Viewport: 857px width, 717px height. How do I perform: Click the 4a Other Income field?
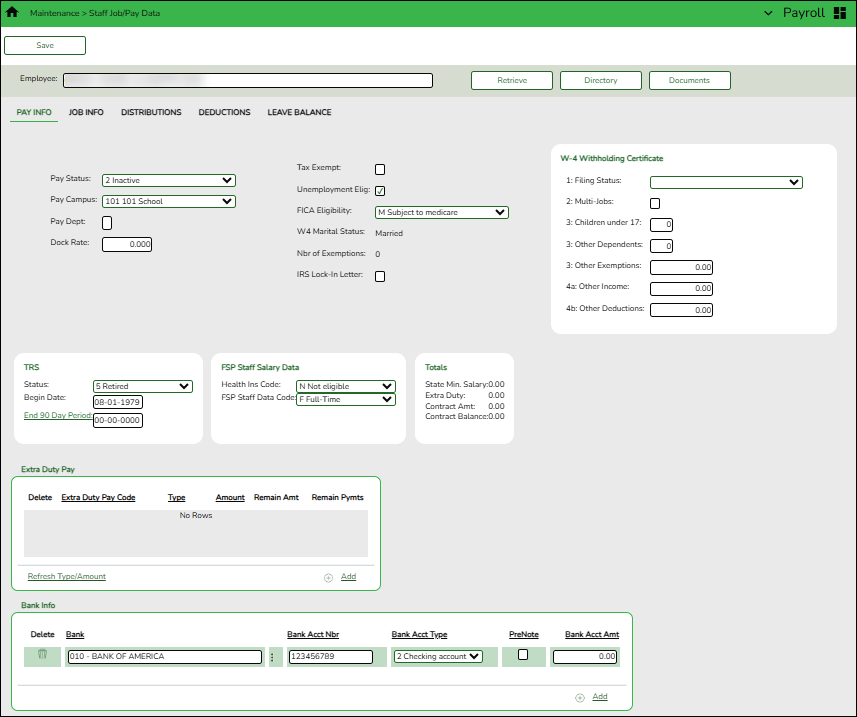click(681, 289)
